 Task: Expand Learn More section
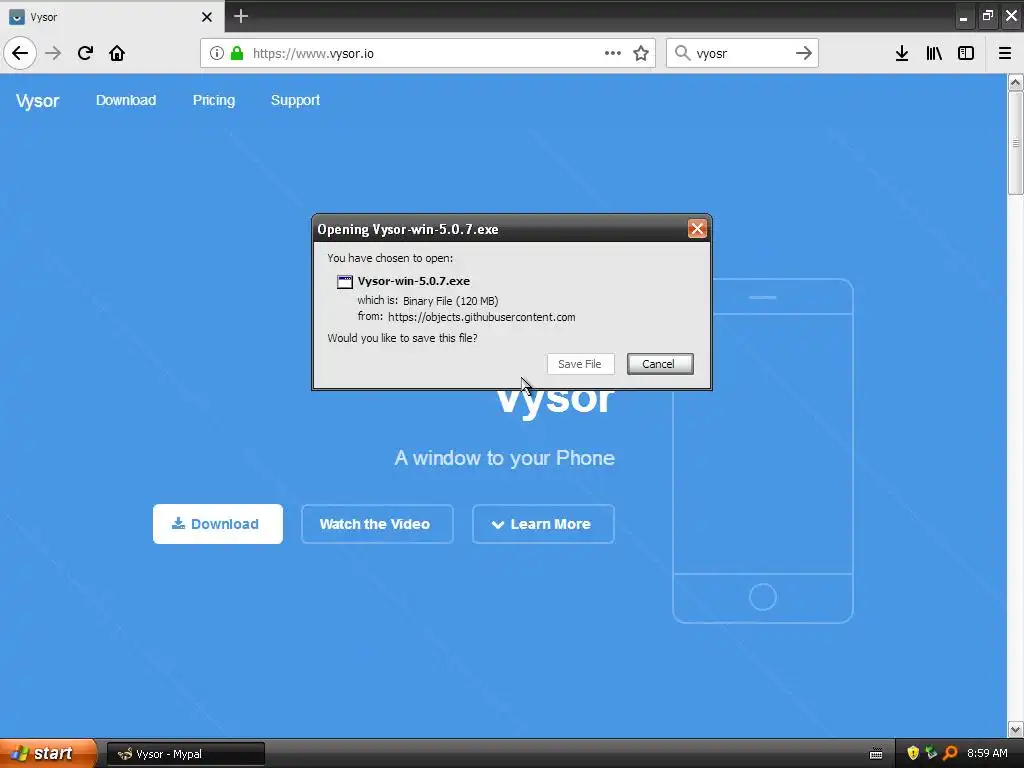[x=543, y=524]
